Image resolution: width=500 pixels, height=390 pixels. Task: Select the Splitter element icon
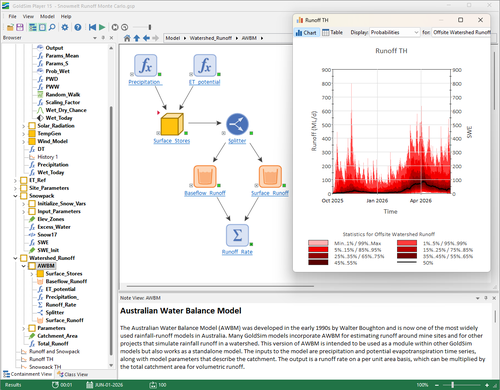coord(237,124)
